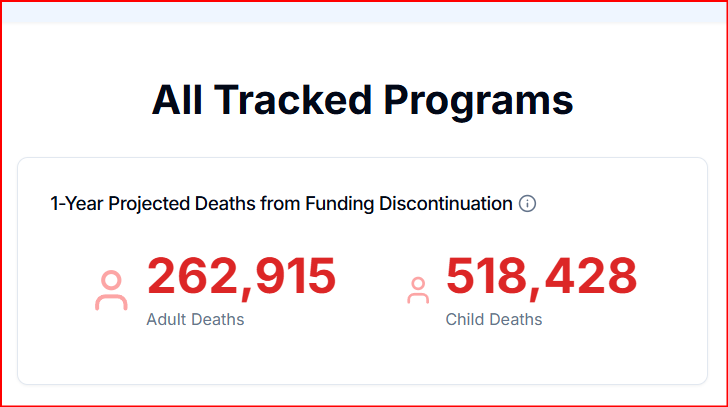This screenshot has width=728, height=407.
Task: Click the Funding Discontinuation phrase
Action: coord(409,204)
